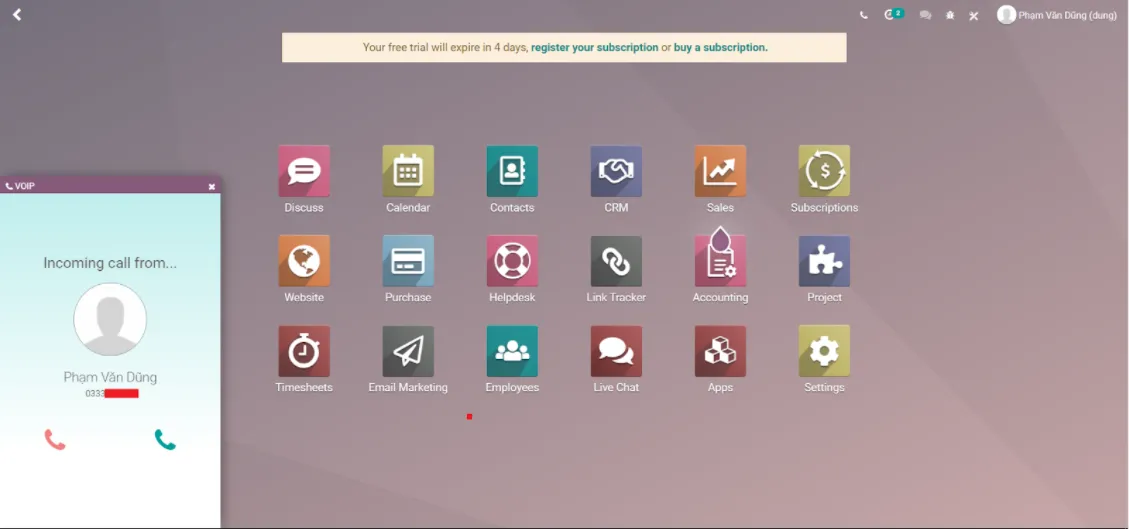Click the "Incoming call from..." text
The height and width of the screenshot is (529, 1129).
point(110,263)
